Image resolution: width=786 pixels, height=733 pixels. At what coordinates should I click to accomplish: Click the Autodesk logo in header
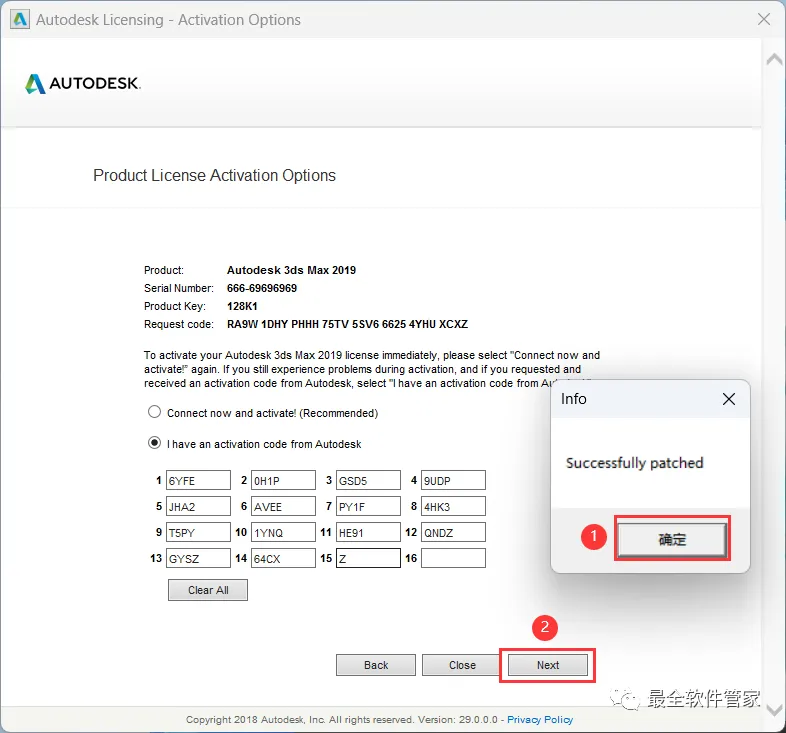(83, 83)
